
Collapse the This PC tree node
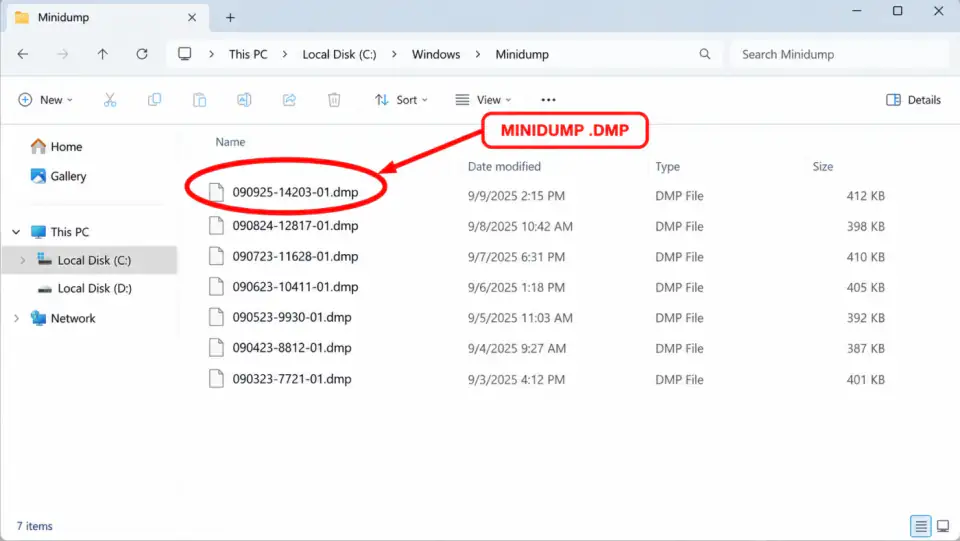coord(17,232)
